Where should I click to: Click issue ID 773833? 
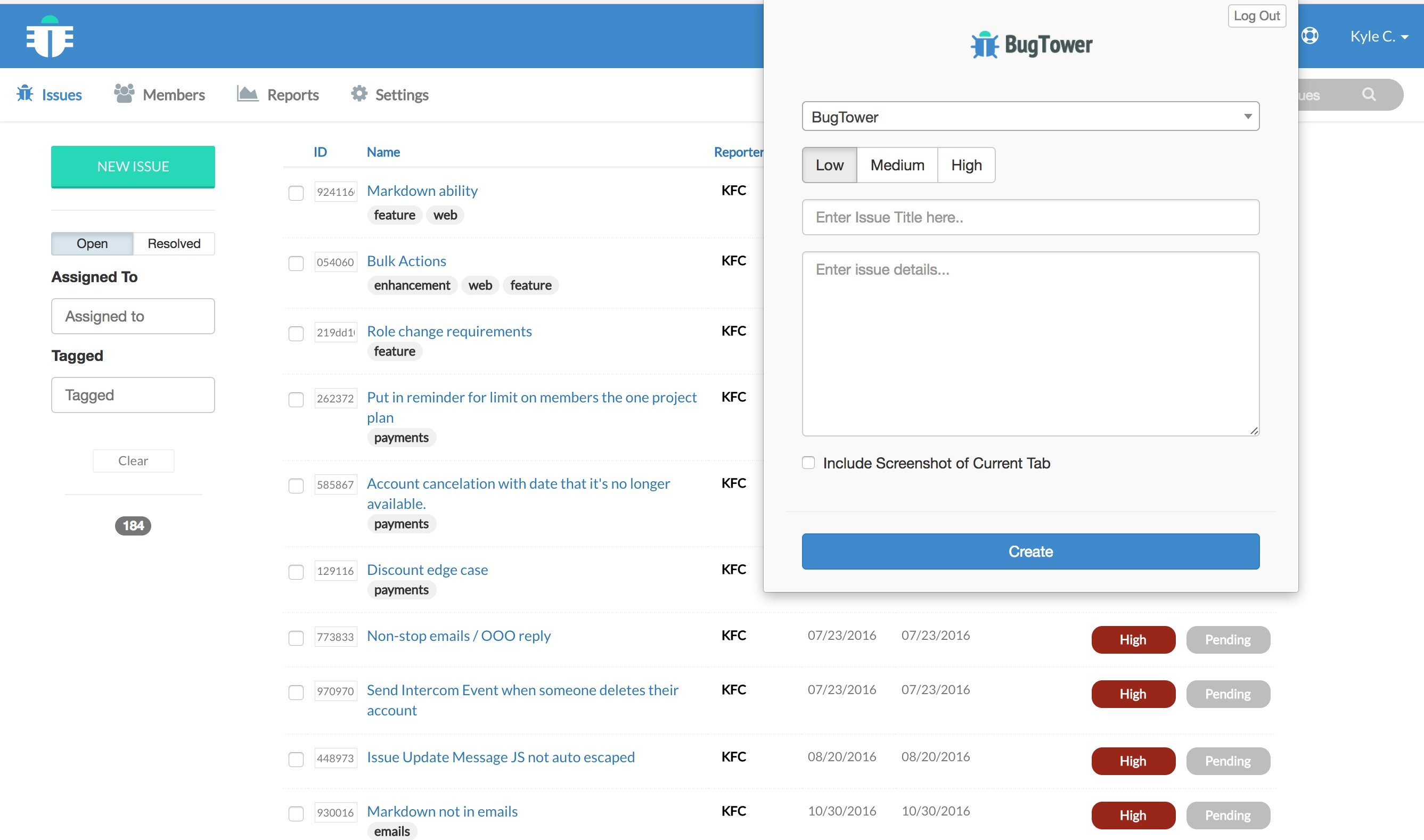point(335,637)
